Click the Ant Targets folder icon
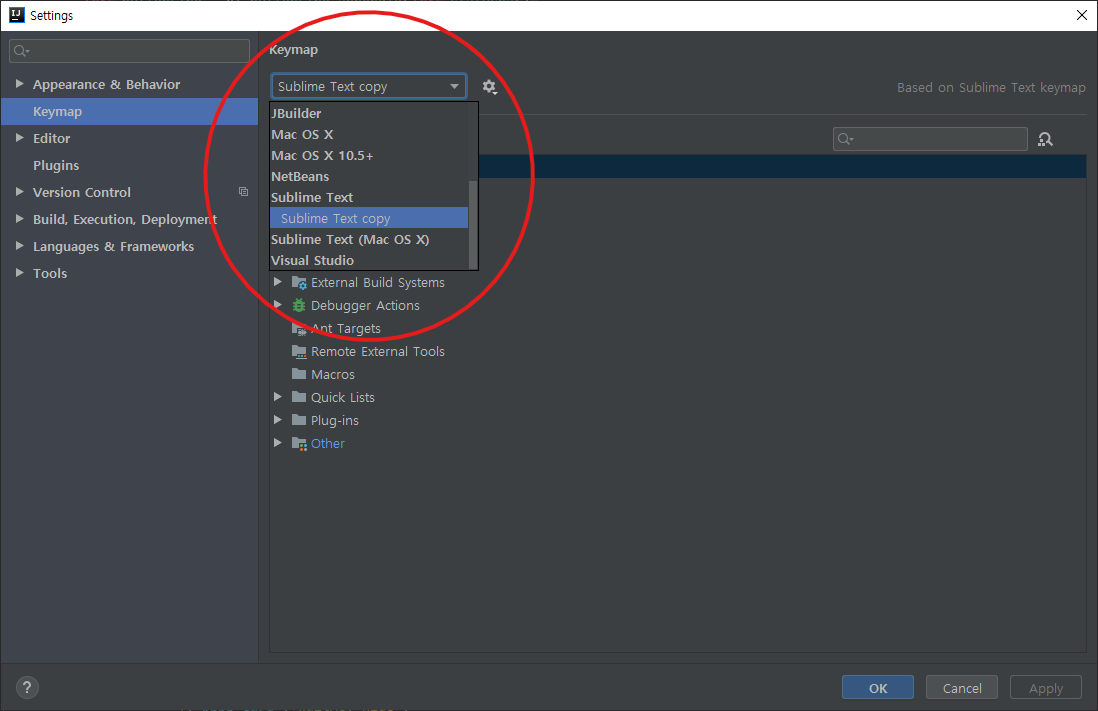The height and width of the screenshot is (711, 1098). click(x=299, y=329)
